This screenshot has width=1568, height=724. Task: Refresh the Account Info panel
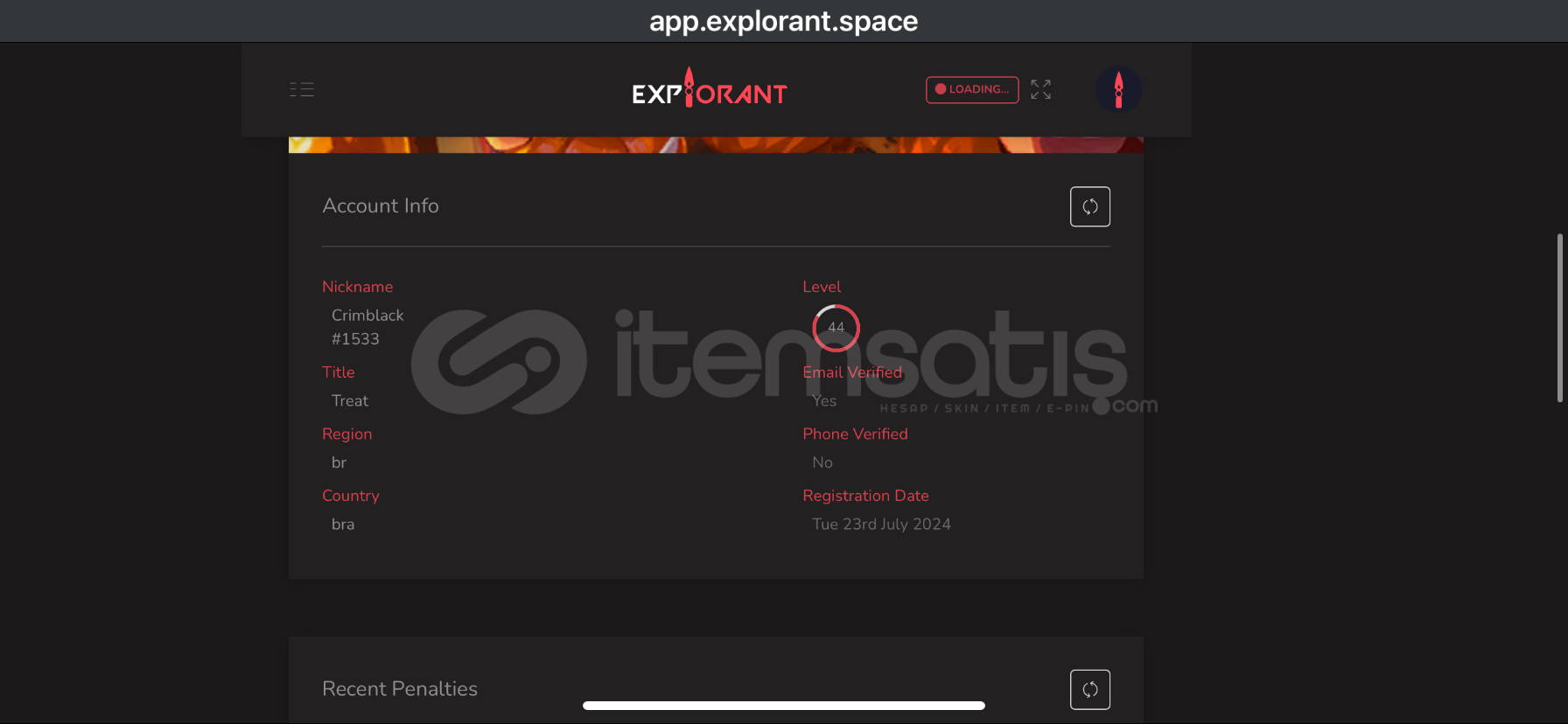pyautogui.click(x=1090, y=206)
